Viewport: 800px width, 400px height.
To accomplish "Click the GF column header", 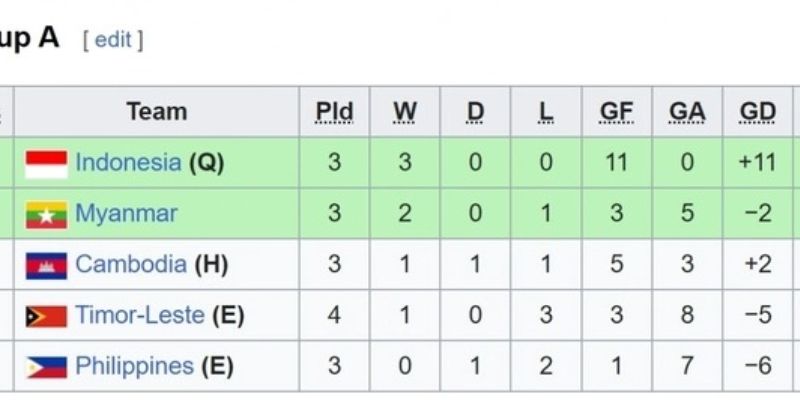I will (616, 111).
